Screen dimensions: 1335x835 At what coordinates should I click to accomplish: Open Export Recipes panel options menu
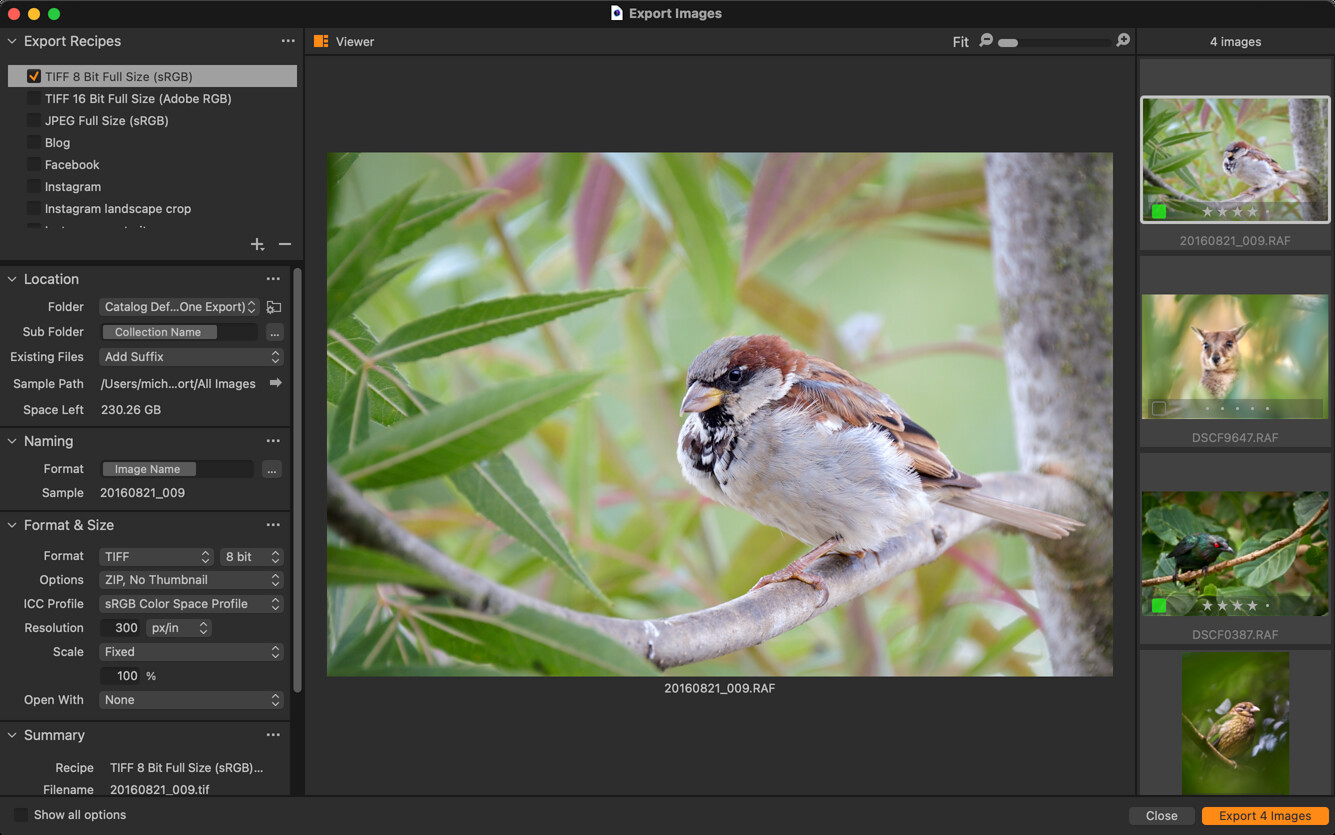pos(288,41)
